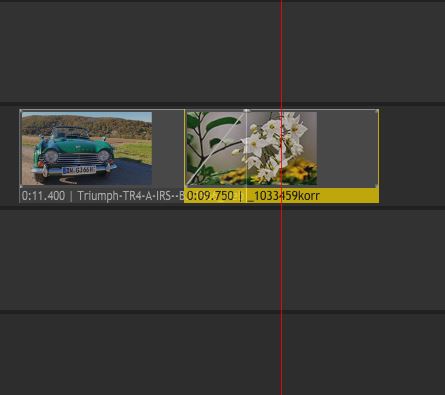Click the top-left corner handle of the Triumph clip
The width and height of the screenshot is (445, 395).
click(x=21, y=111)
